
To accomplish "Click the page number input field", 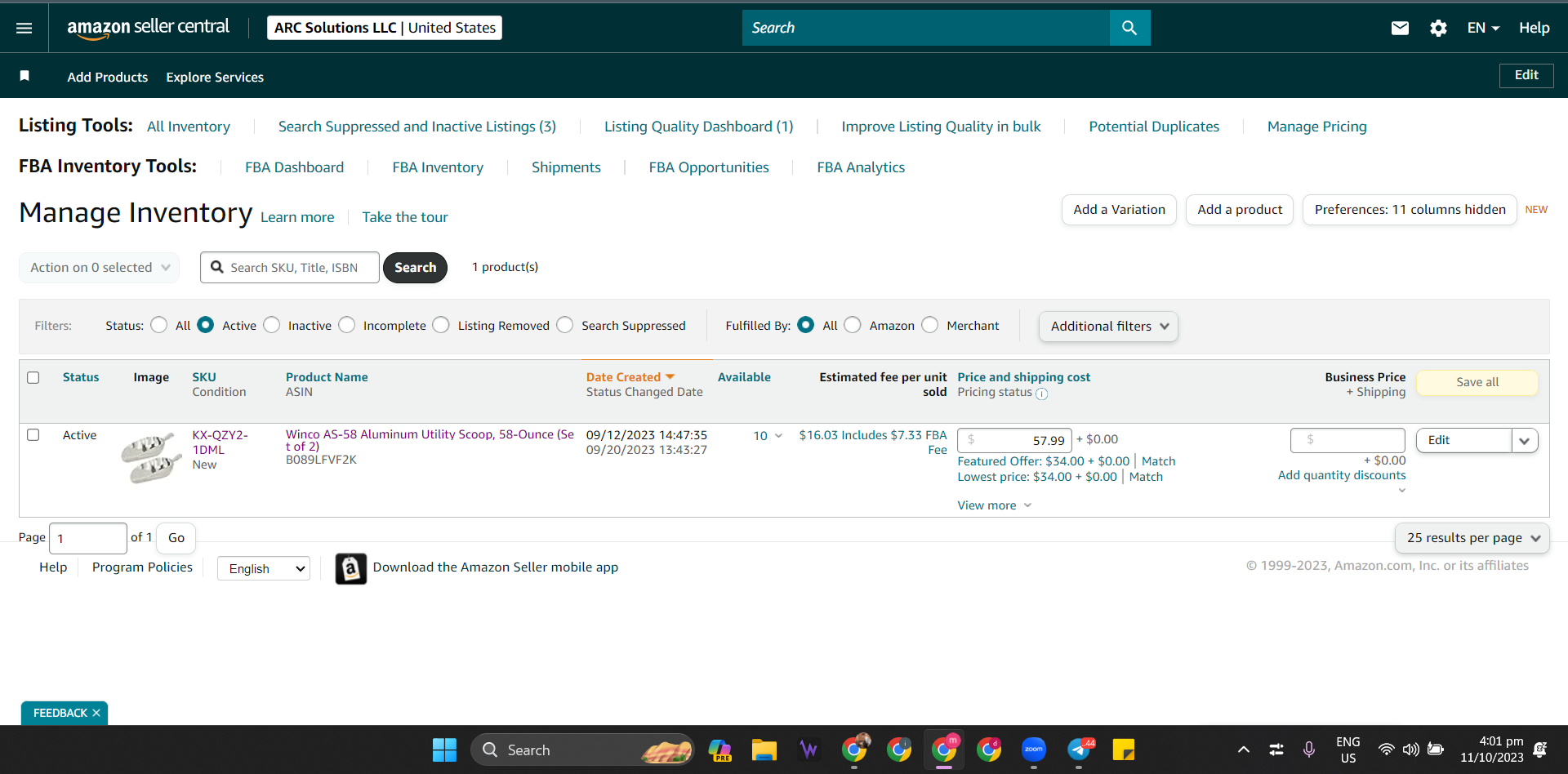I will click(88, 539).
